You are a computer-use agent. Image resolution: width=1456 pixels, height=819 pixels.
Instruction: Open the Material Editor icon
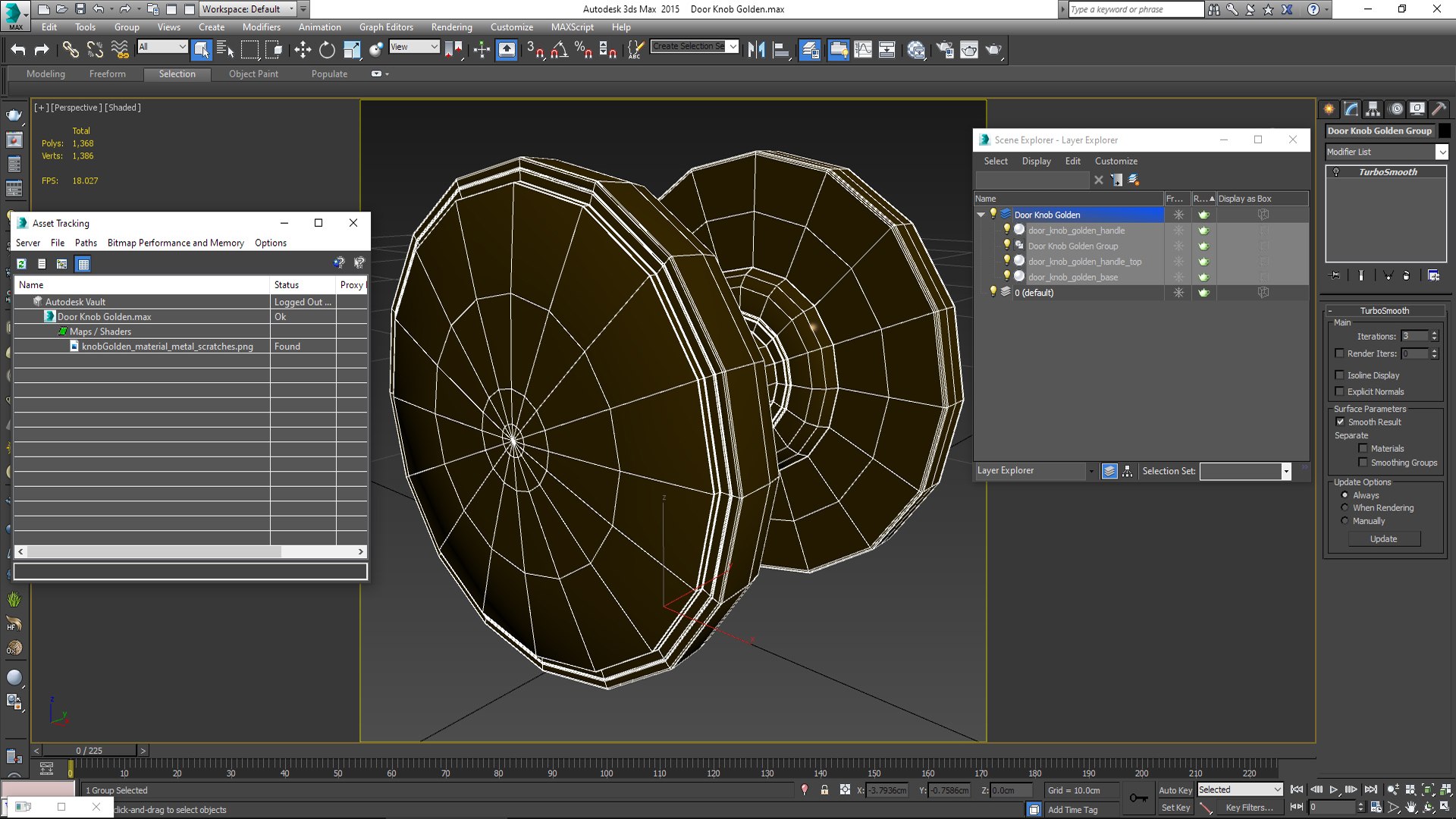pos(916,50)
